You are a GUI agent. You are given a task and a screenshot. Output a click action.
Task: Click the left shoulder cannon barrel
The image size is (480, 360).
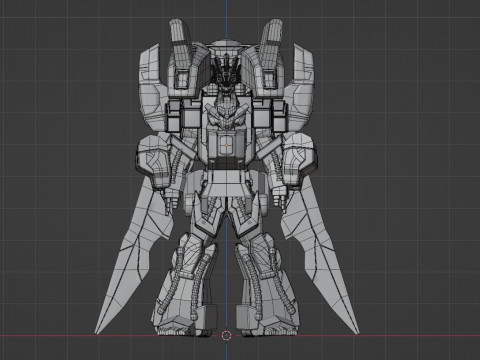click(x=181, y=43)
